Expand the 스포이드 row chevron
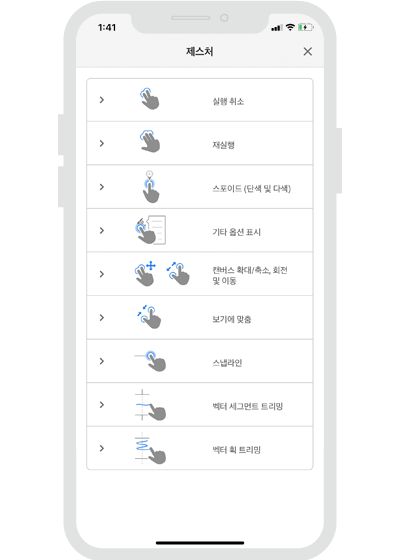 (x=102, y=187)
